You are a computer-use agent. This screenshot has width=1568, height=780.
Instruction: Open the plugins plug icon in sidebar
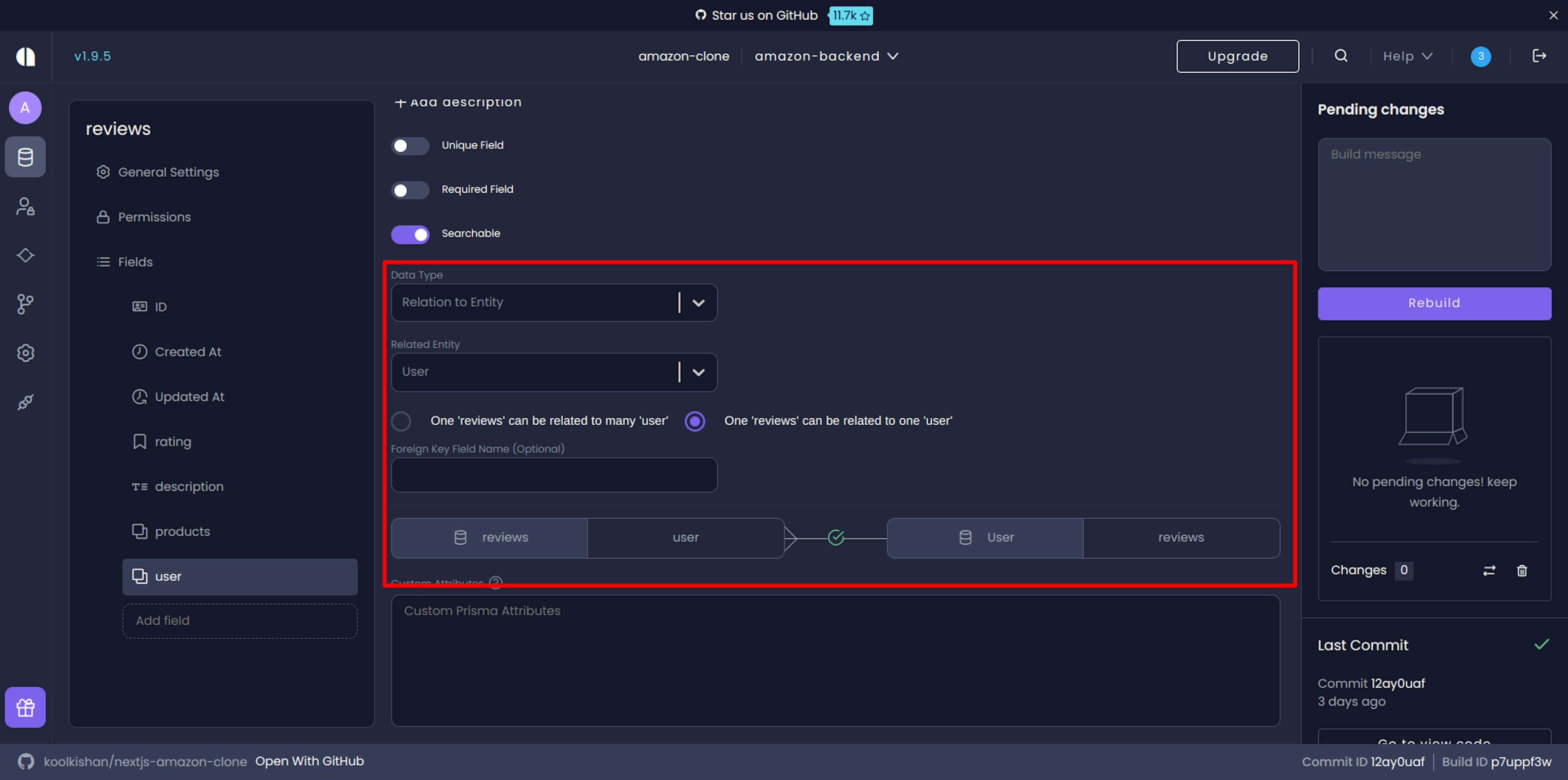point(25,402)
